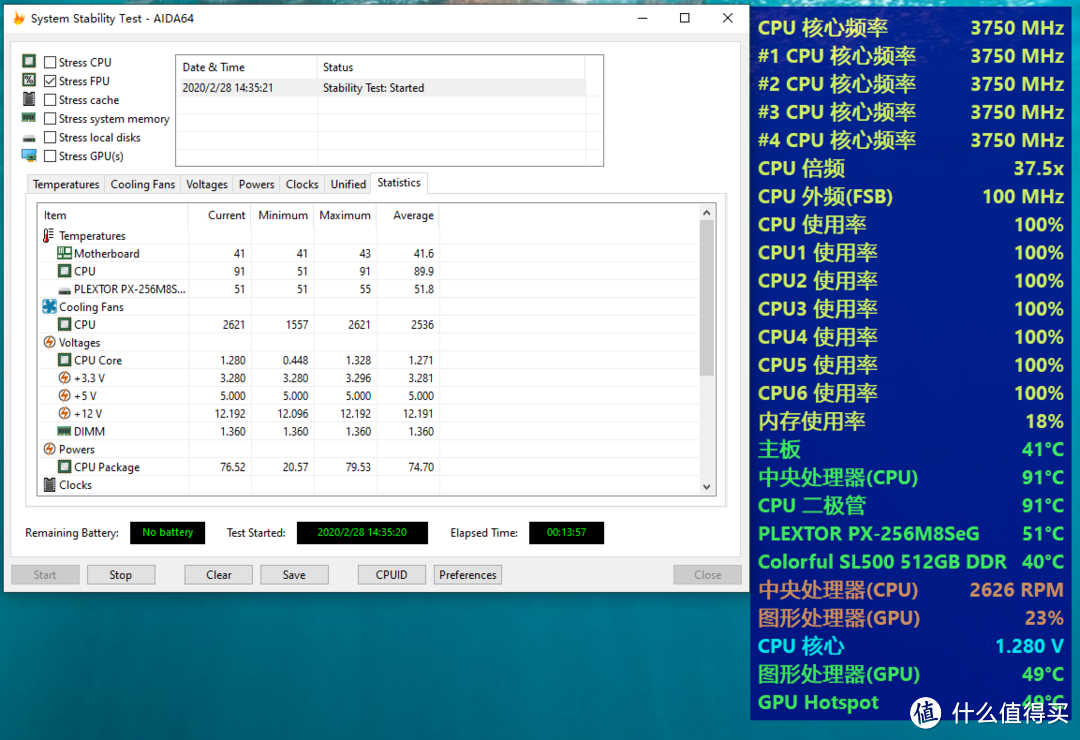The image size is (1080, 740).
Task: Click the Cooling Fans fan icon
Action: [49, 307]
